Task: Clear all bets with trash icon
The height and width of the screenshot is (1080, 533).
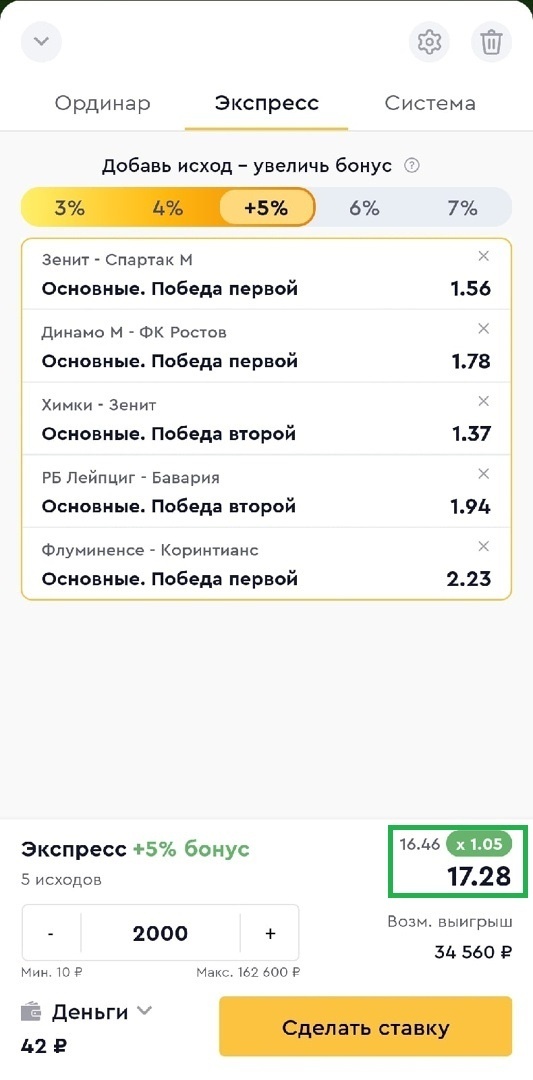Action: (x=491, y=42)
